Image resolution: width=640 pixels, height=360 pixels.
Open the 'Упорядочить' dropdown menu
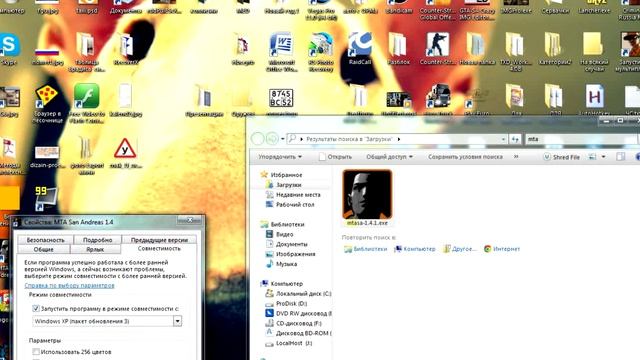coord(280,157)
